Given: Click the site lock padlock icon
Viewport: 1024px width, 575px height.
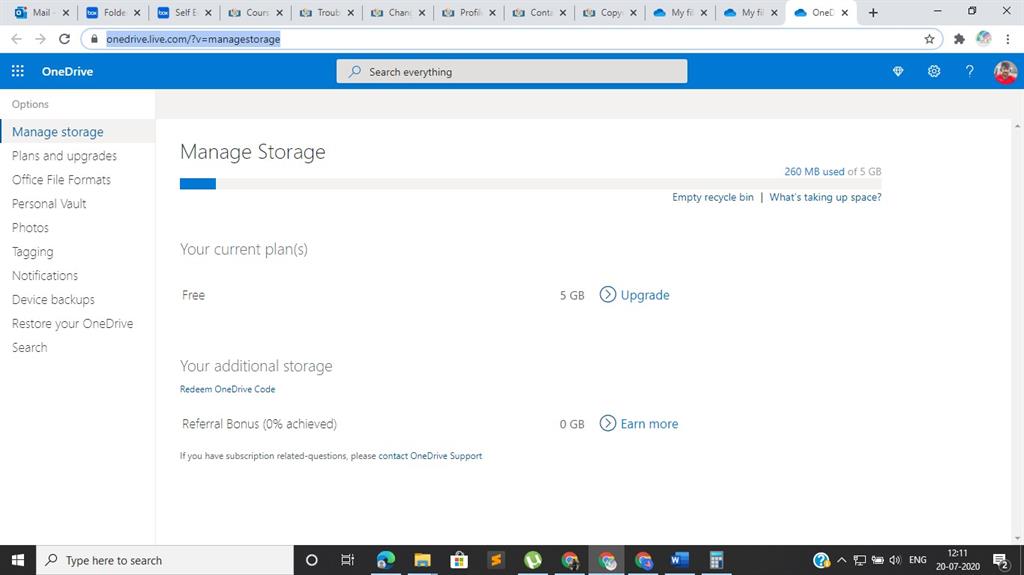Looking at the screenshot, I should (95, 39).
